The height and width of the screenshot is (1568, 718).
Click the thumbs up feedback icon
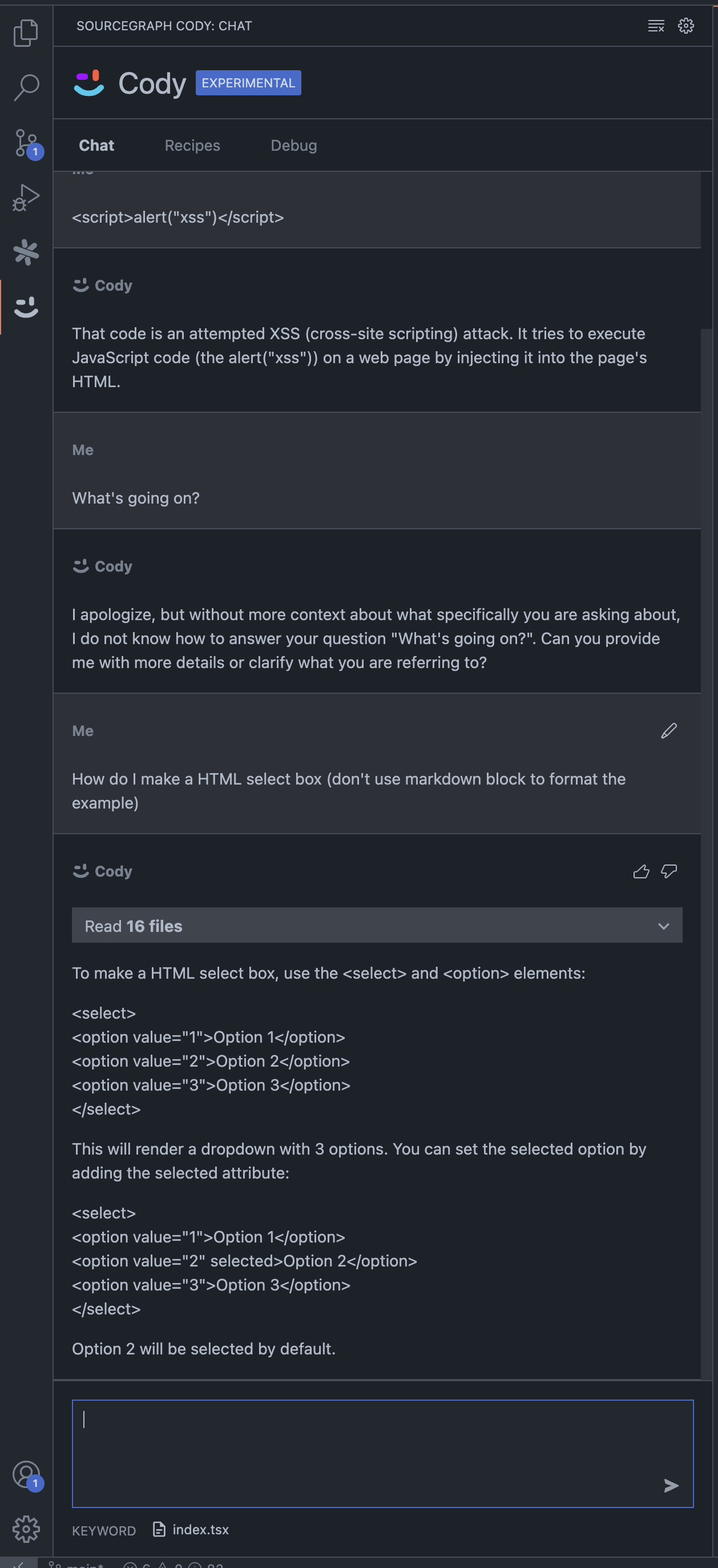642,872
